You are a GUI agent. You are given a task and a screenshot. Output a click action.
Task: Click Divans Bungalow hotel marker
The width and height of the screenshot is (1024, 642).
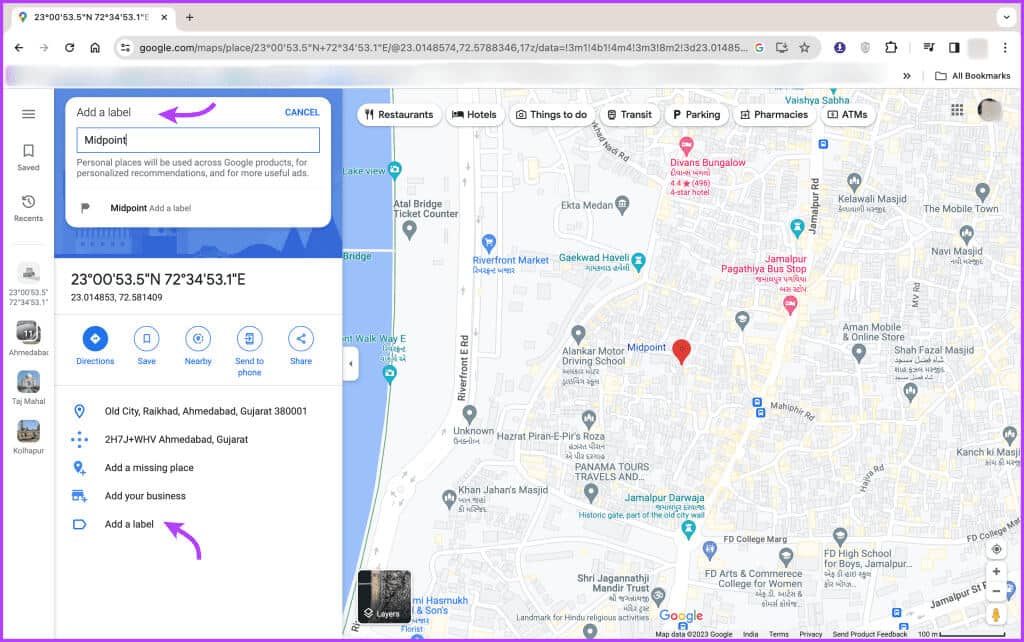pos(686,145)
